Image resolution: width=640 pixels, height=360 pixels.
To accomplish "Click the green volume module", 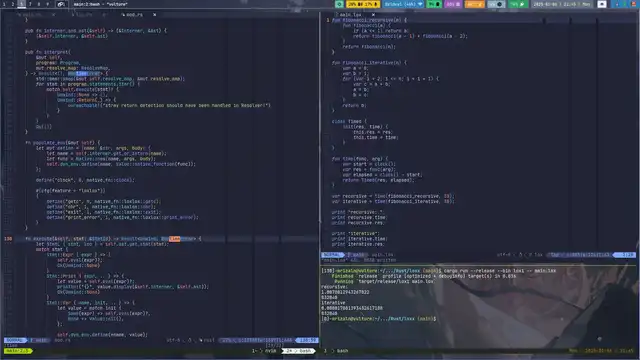I will [518, 4].
